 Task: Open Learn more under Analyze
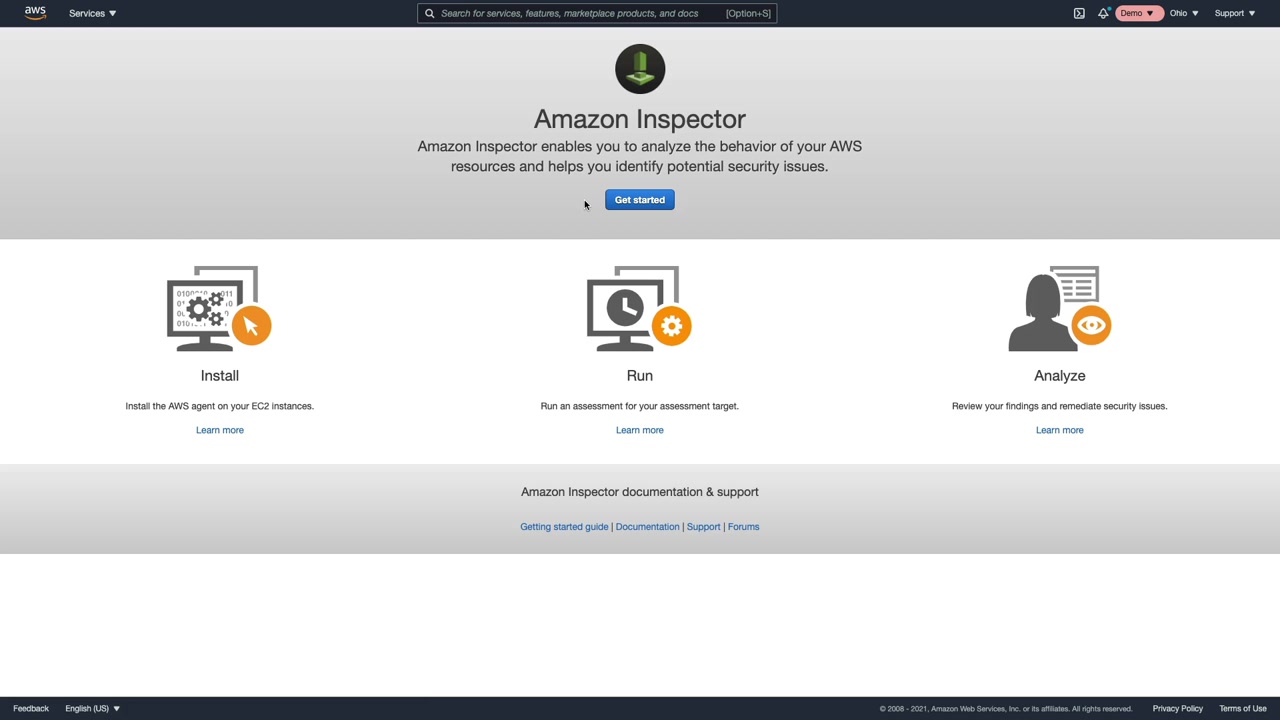point(1060,430)
